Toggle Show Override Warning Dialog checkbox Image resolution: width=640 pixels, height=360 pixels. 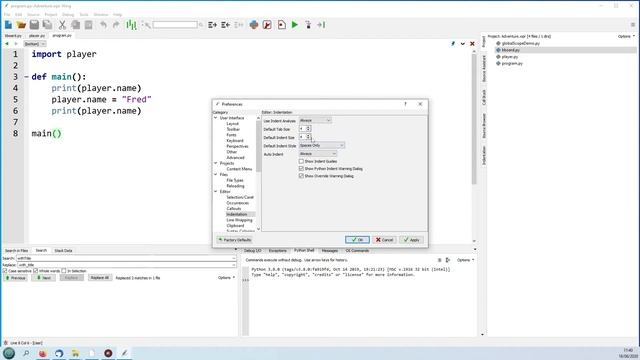(301, 176)
